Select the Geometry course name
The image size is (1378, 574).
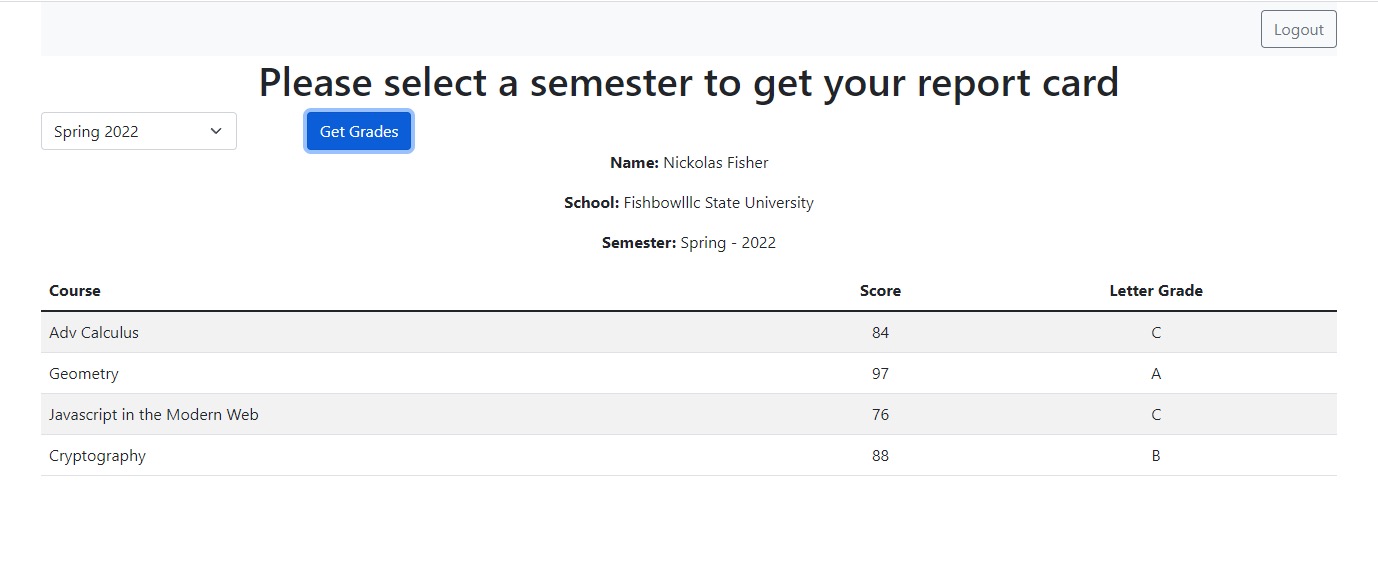pos(84,374)
